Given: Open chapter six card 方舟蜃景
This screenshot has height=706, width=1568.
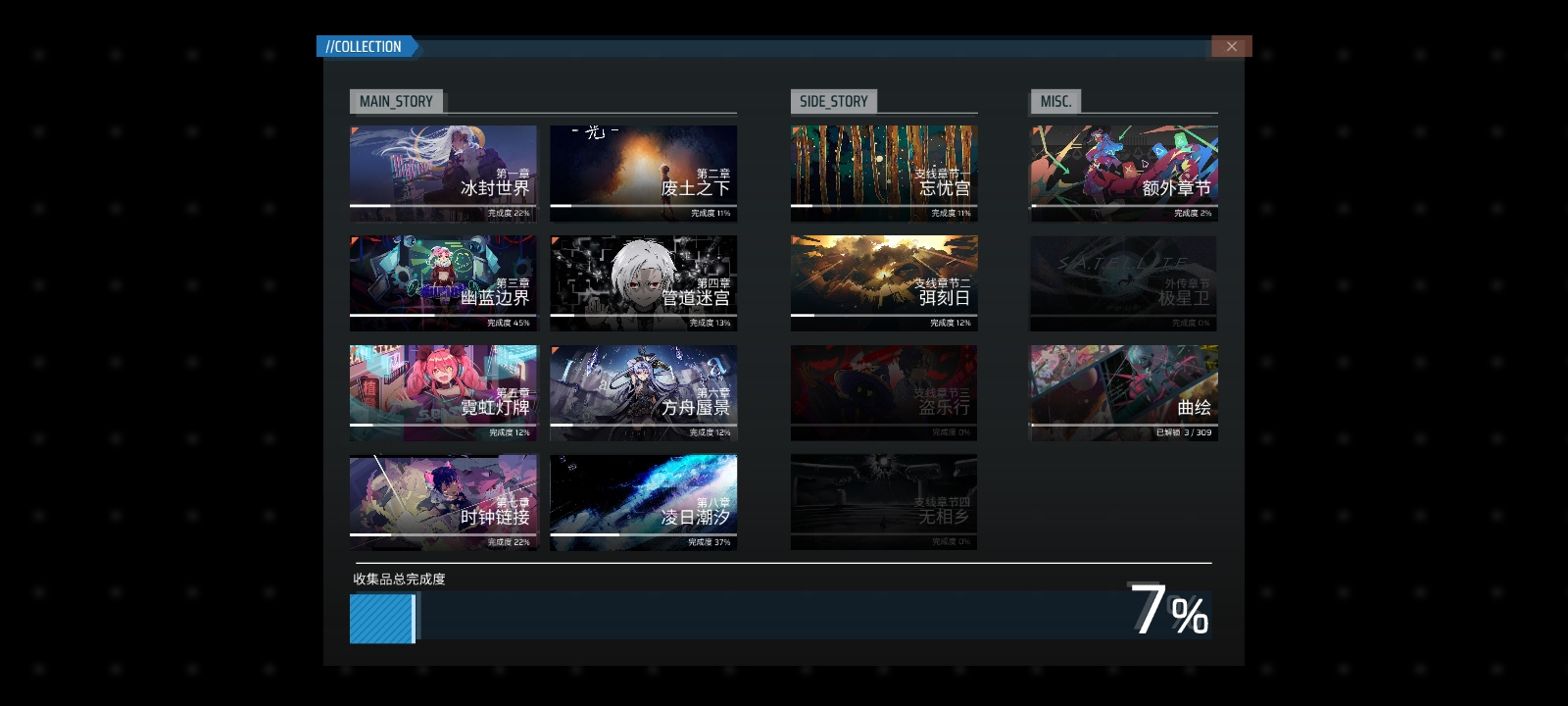Looking at the screenshot, I should (x=643, y=392).
